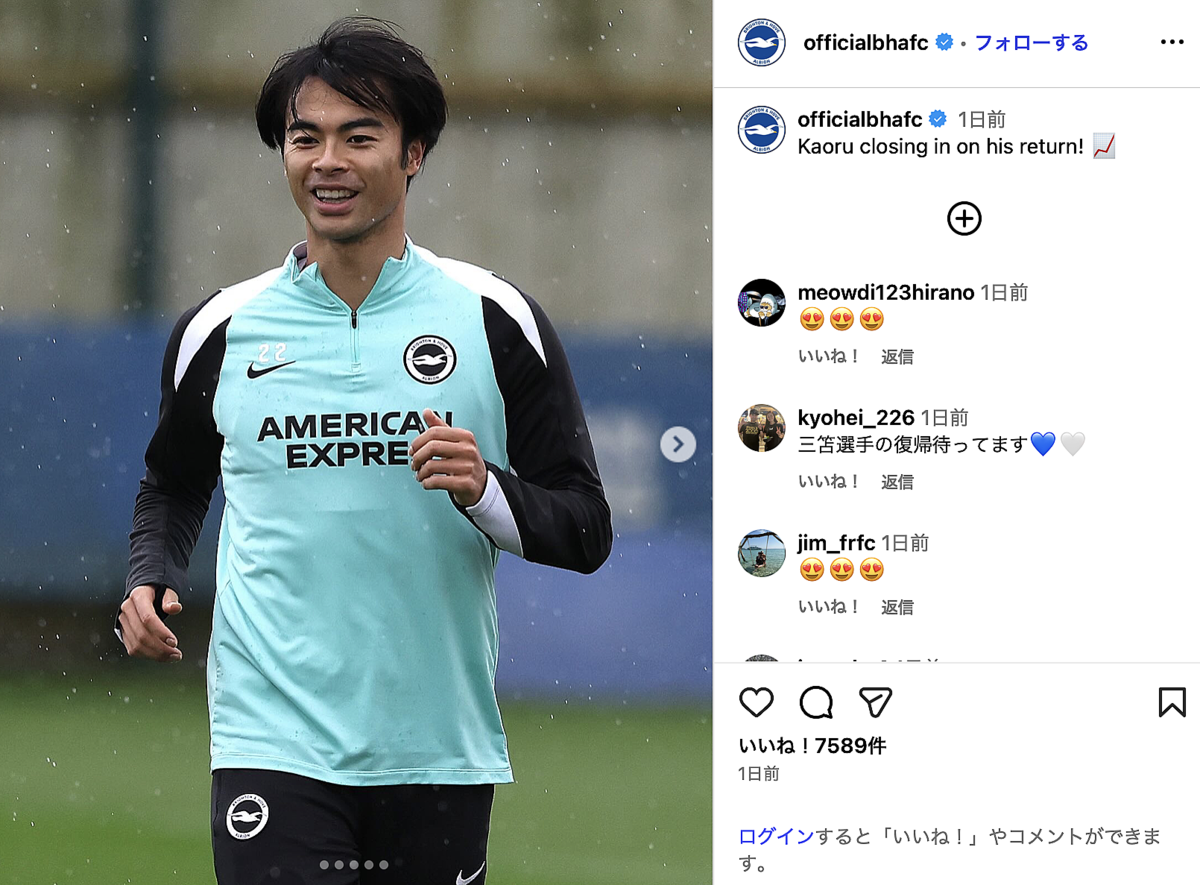
Task: View the いいね！7589件 likes list
Action: [812, 746]
